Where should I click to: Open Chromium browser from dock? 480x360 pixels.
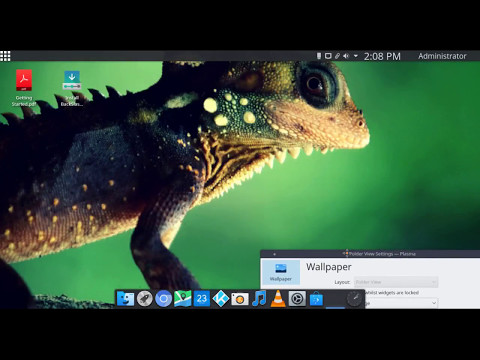pos(163,299)
